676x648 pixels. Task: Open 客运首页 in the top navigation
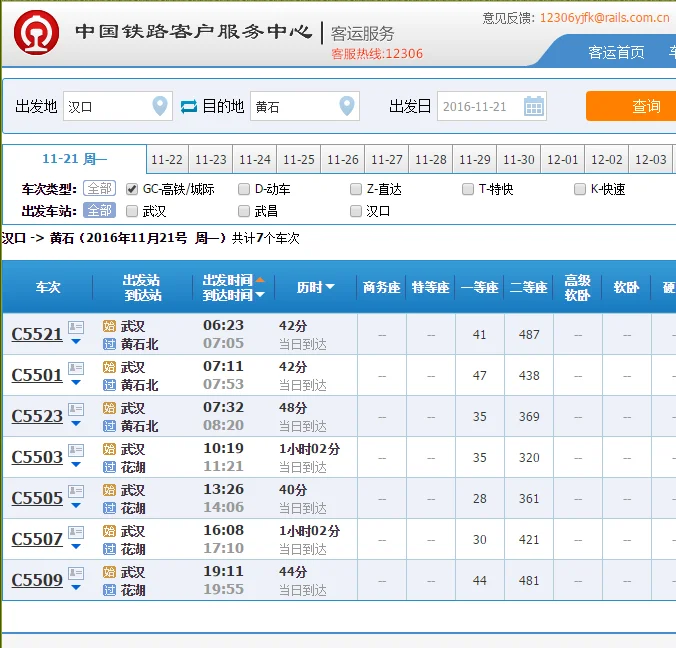(617, 53)
